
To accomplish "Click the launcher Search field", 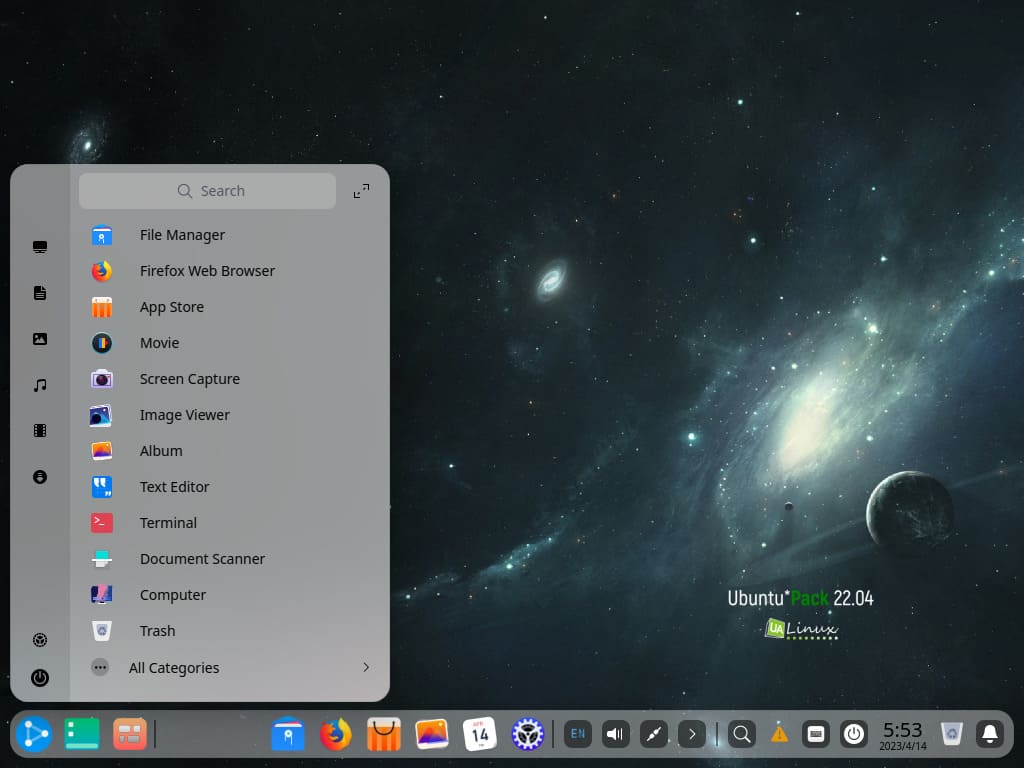I will pos(207,191).
